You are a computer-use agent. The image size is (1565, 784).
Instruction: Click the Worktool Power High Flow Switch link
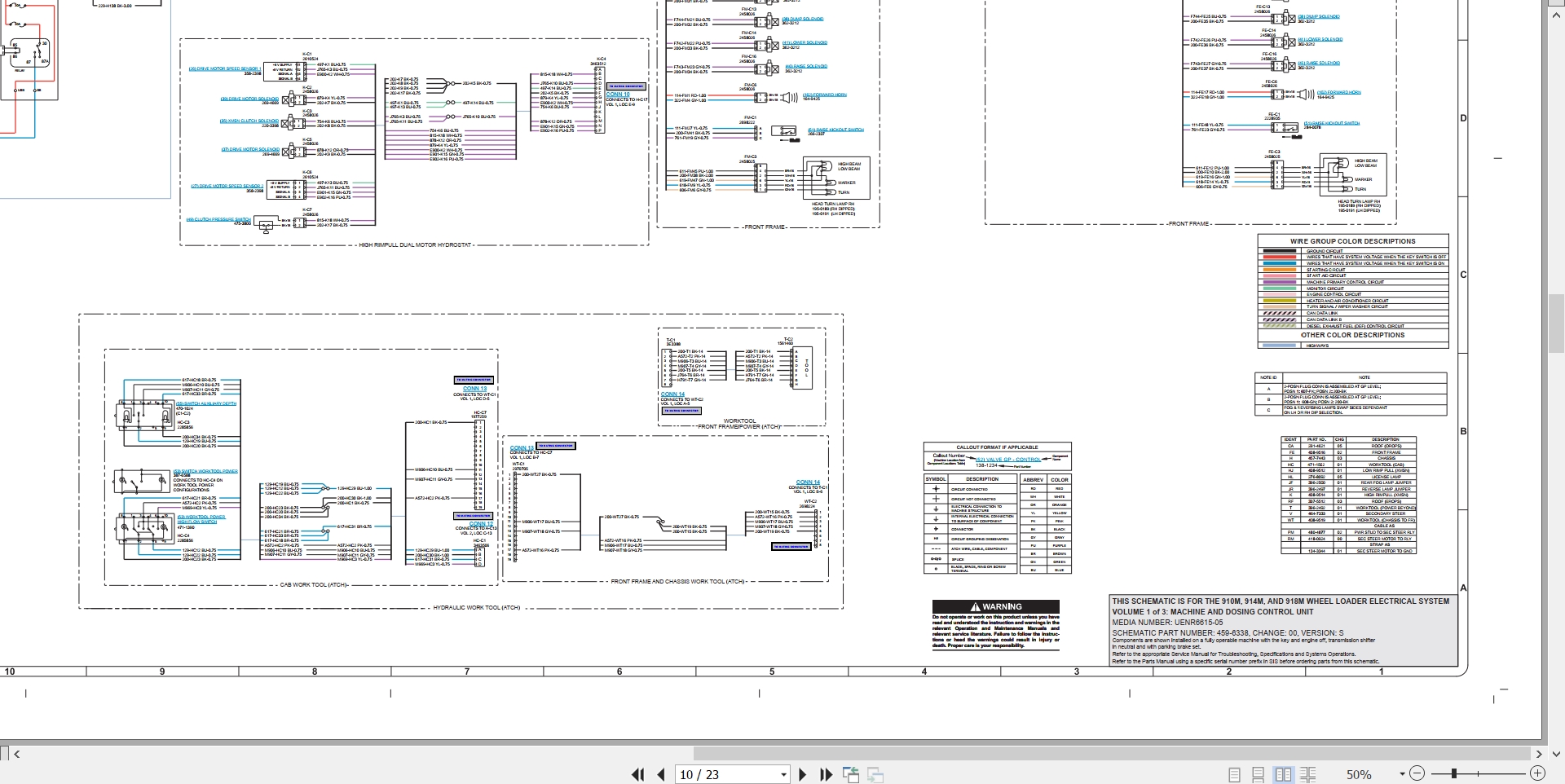click(x=201, y=519)
